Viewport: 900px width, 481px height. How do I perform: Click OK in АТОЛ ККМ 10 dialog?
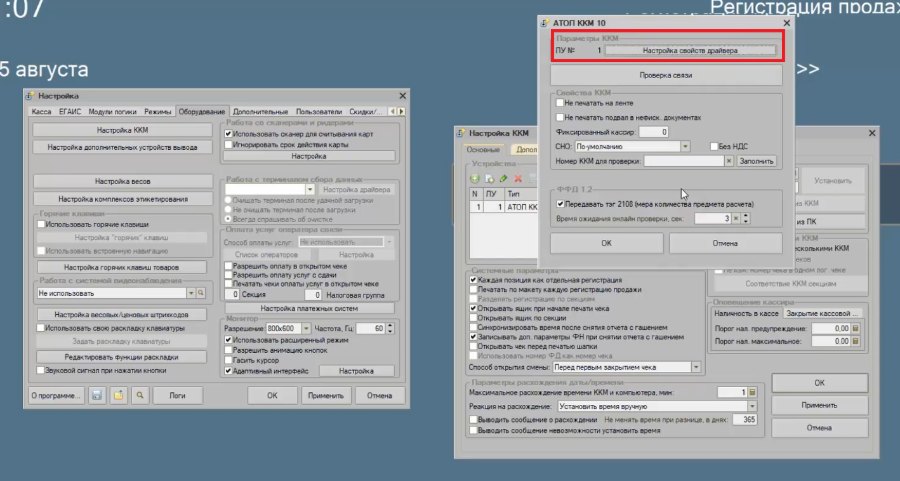click(x=607, y=243)
